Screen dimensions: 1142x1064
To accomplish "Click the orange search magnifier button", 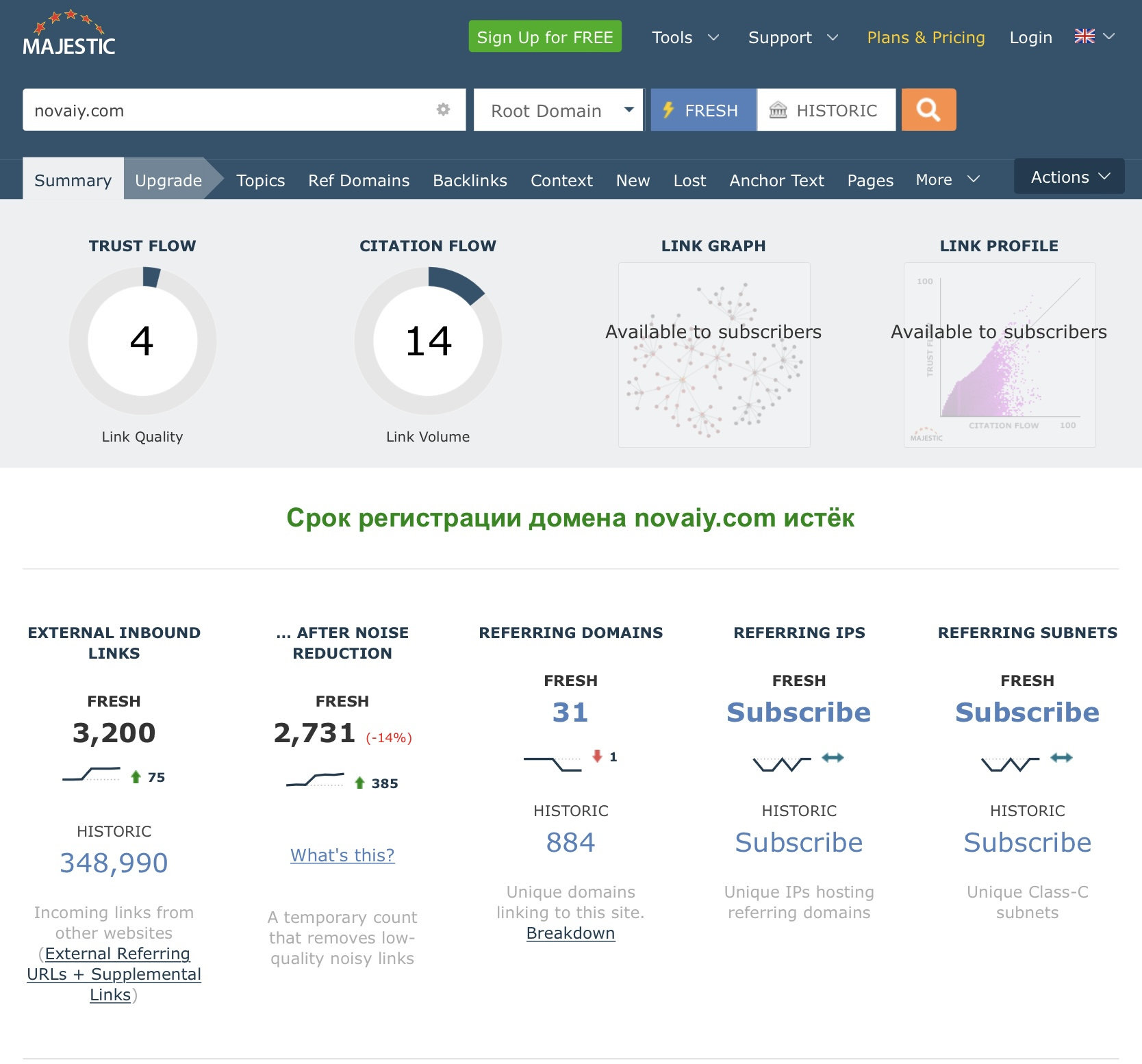I will point(928,110).
